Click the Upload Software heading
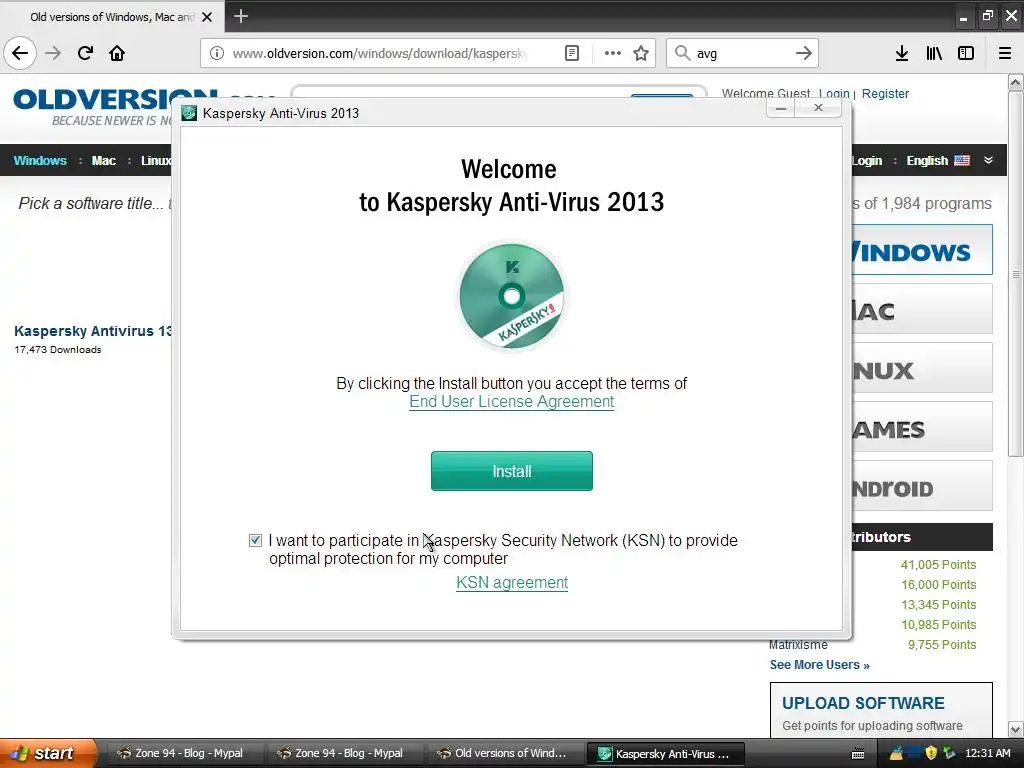 pyautogui.click(x=863, y=703)
